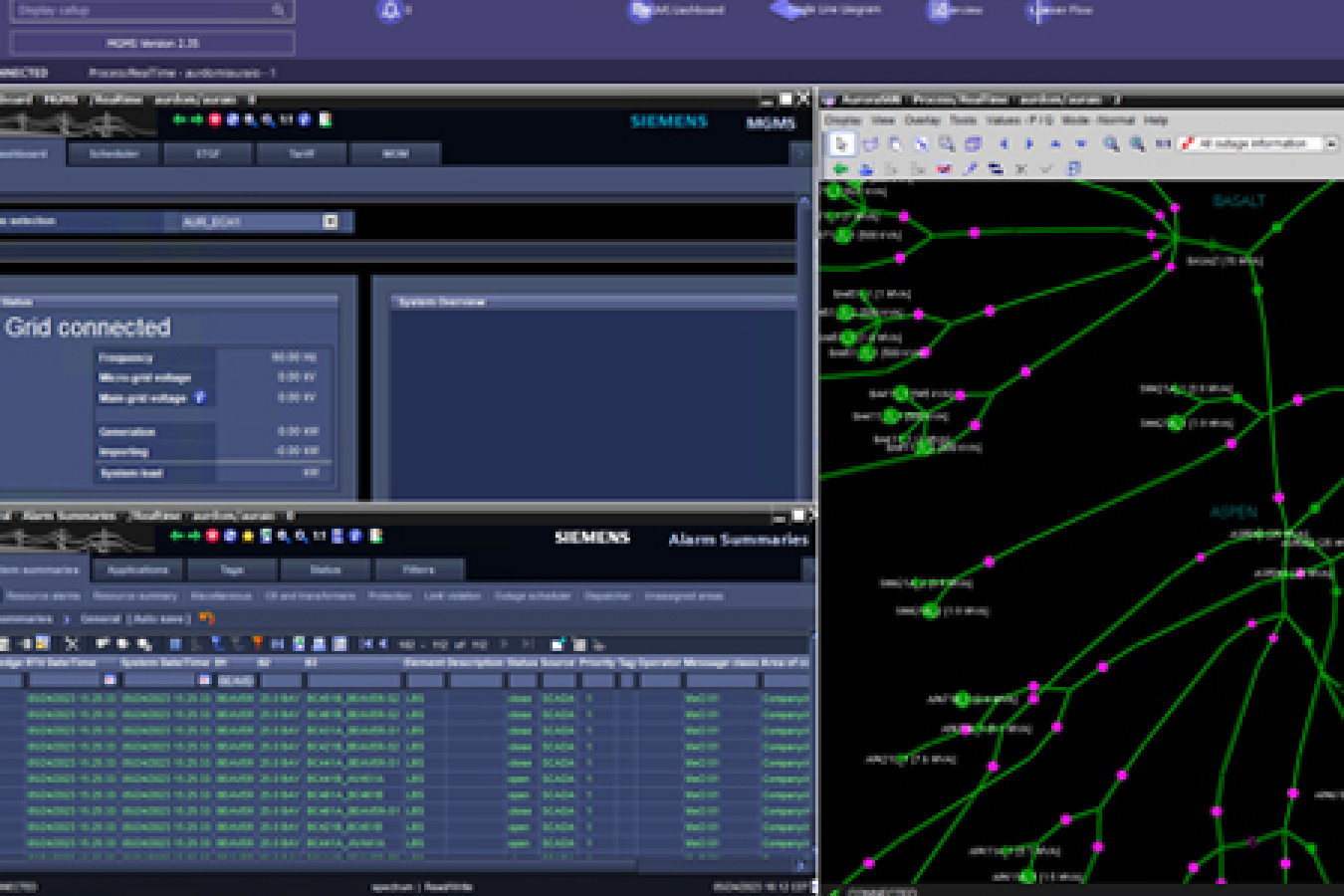This screenshot has height=896, width=1344.
Task: Switch to the Tariff tab
Action: 301,153
